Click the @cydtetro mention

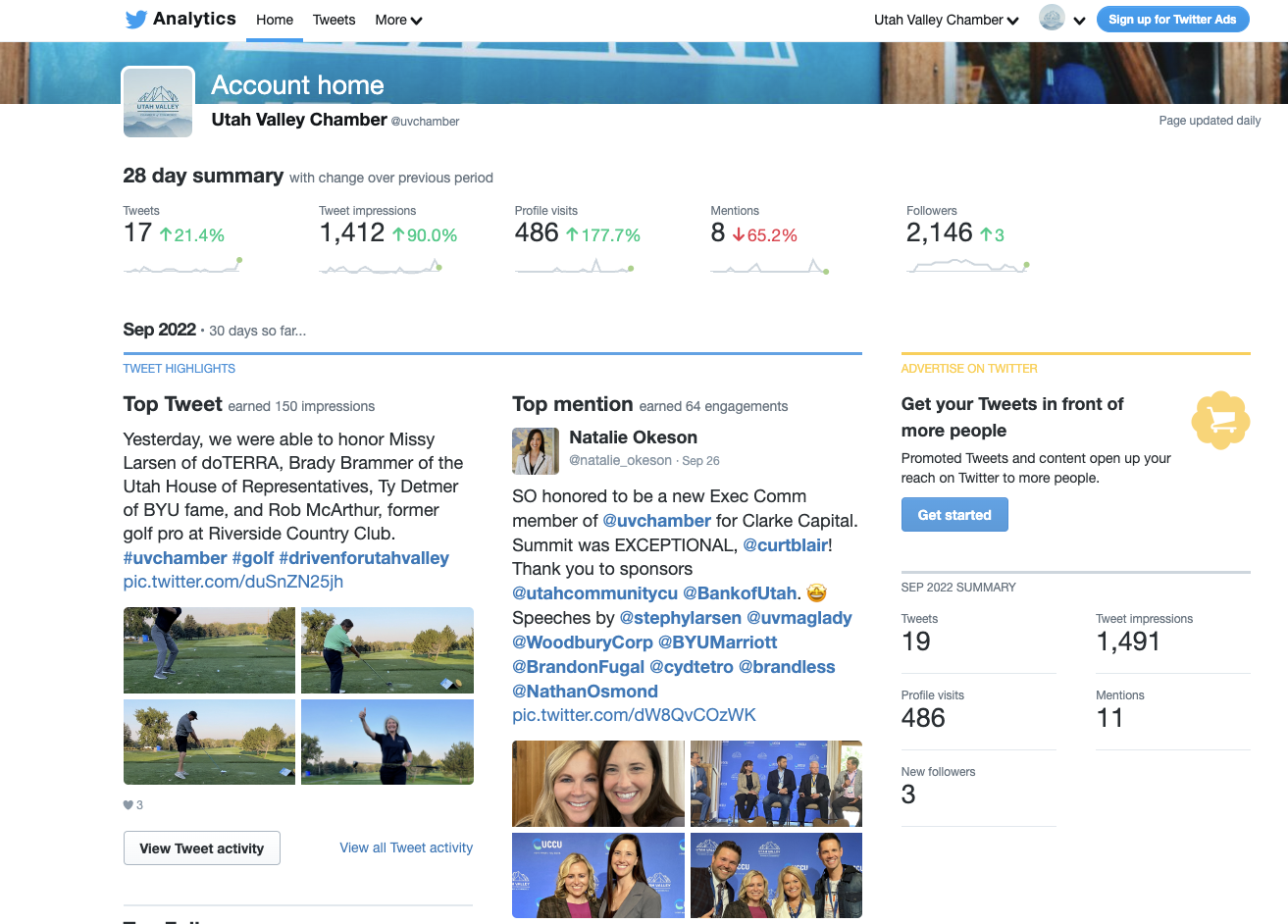(x=692, y=667)
